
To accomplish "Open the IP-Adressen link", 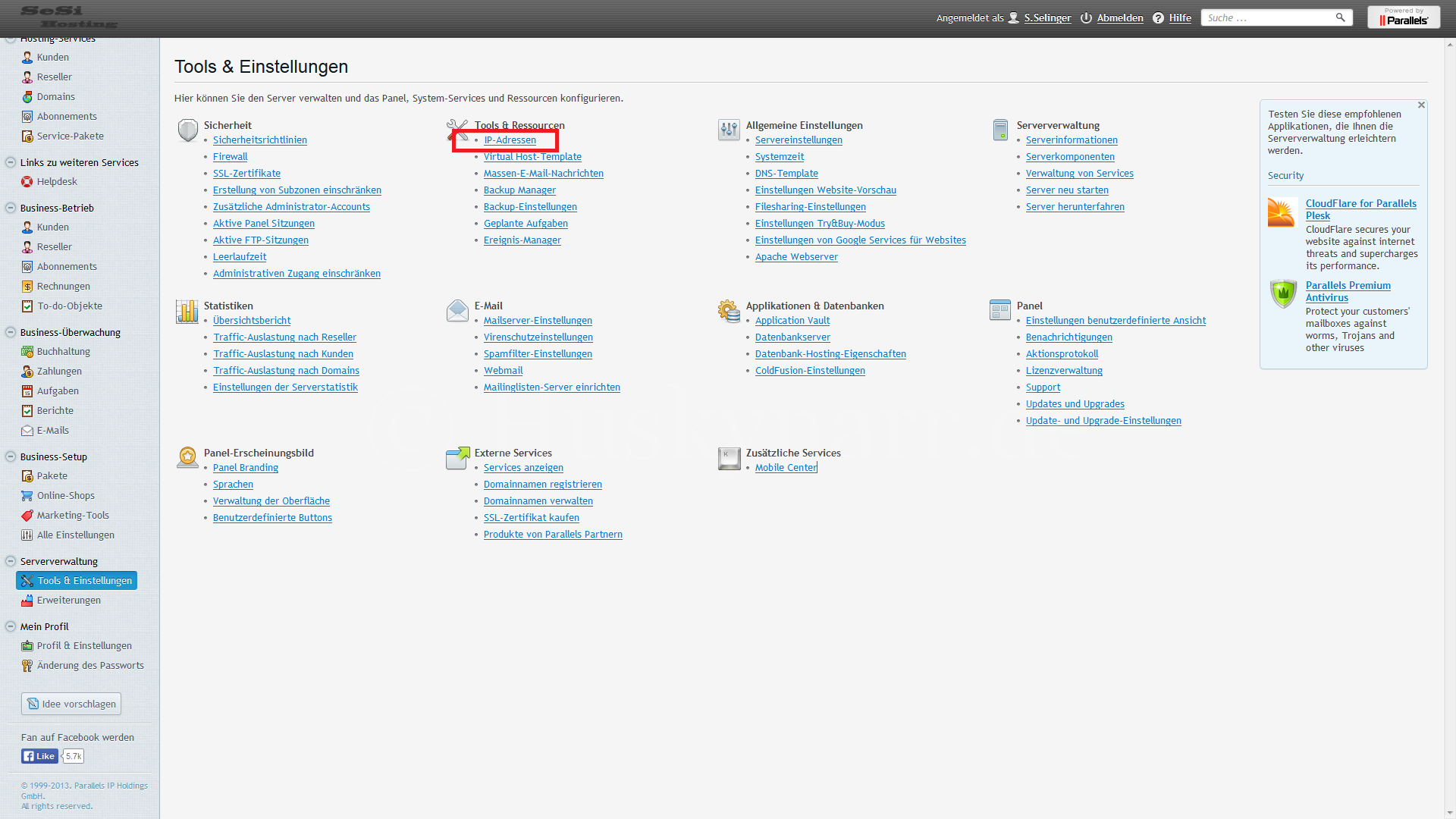I will tap(510, 140).
